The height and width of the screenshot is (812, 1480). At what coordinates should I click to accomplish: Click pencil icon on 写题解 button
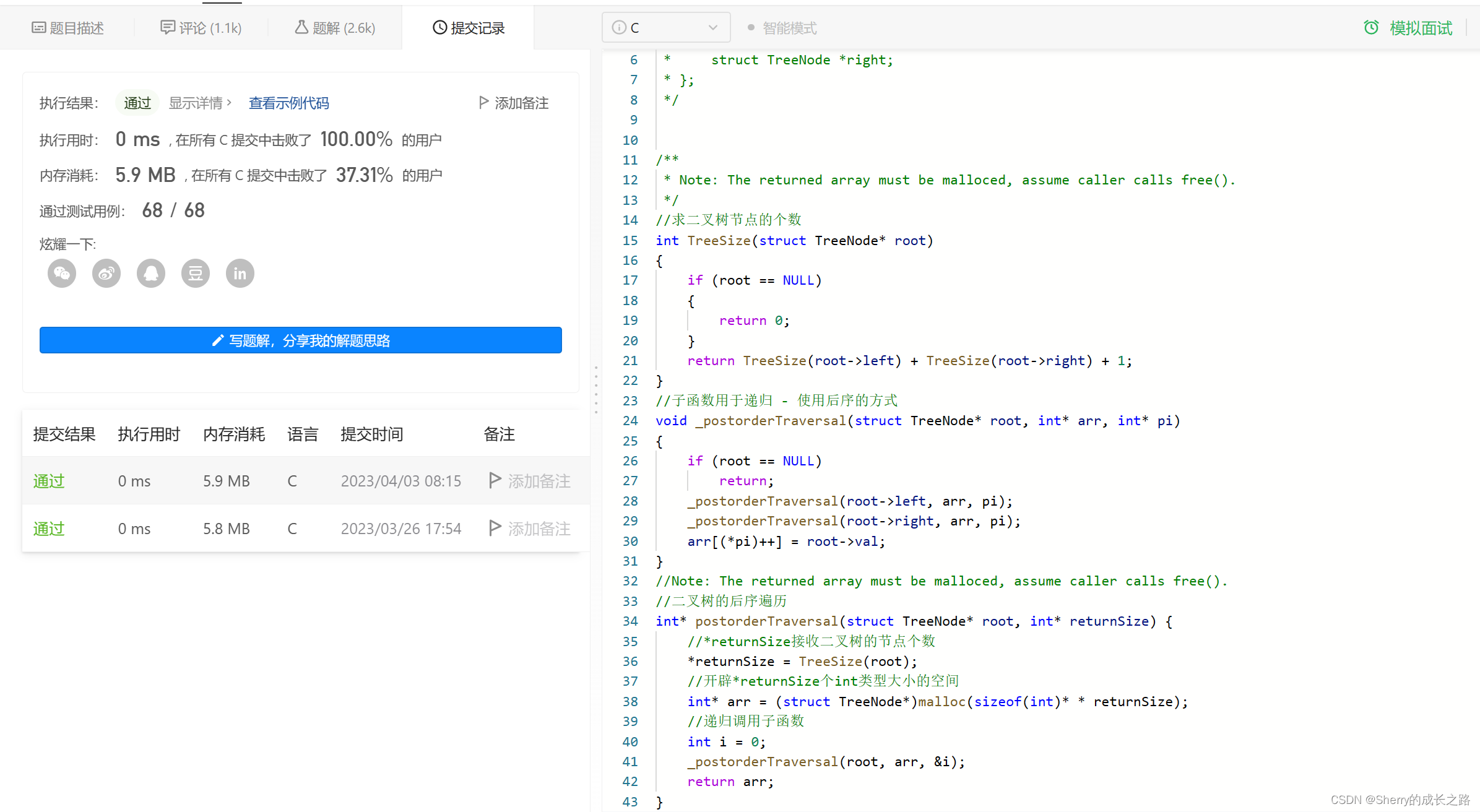click(217, 340)
